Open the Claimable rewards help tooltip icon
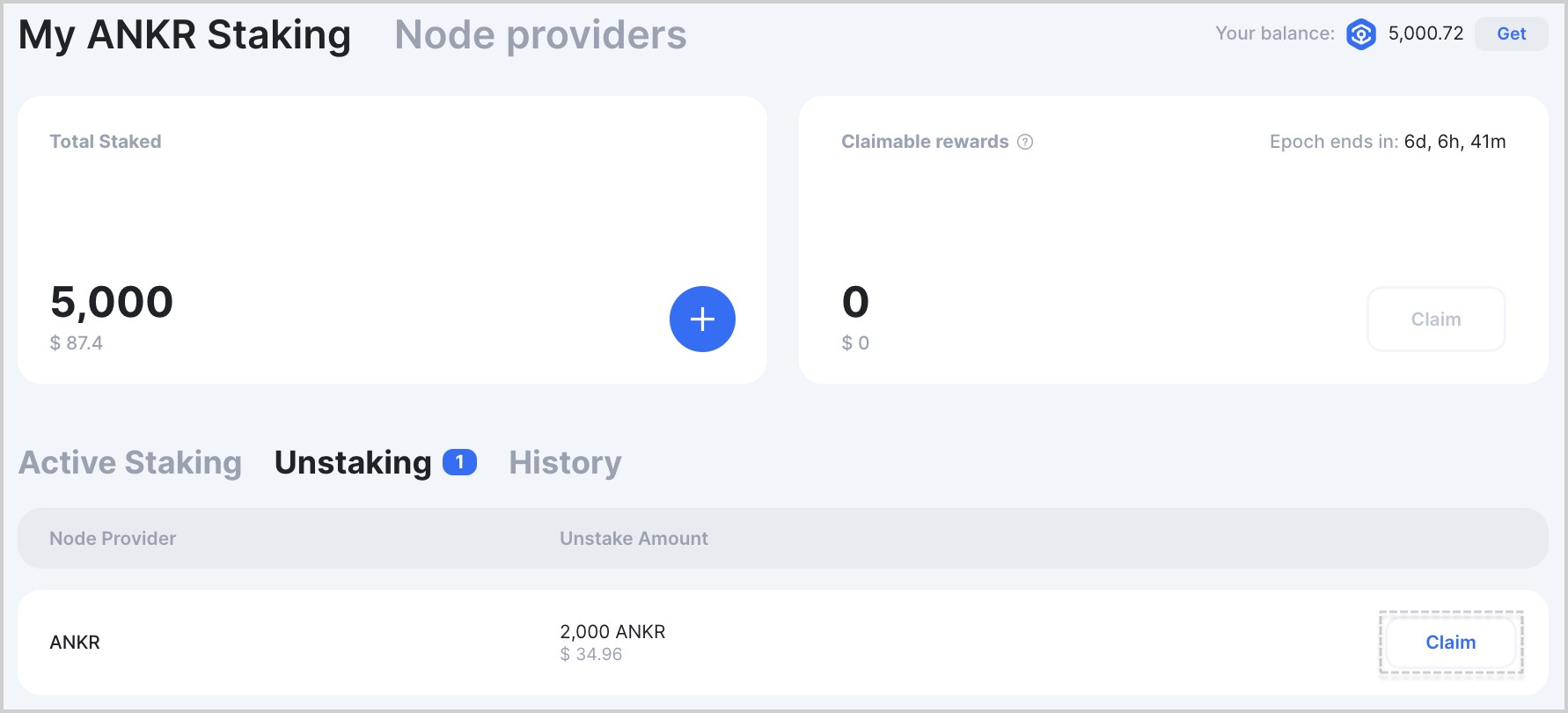Viewport: 1568px width, 713px height. tap(1025, 142)
